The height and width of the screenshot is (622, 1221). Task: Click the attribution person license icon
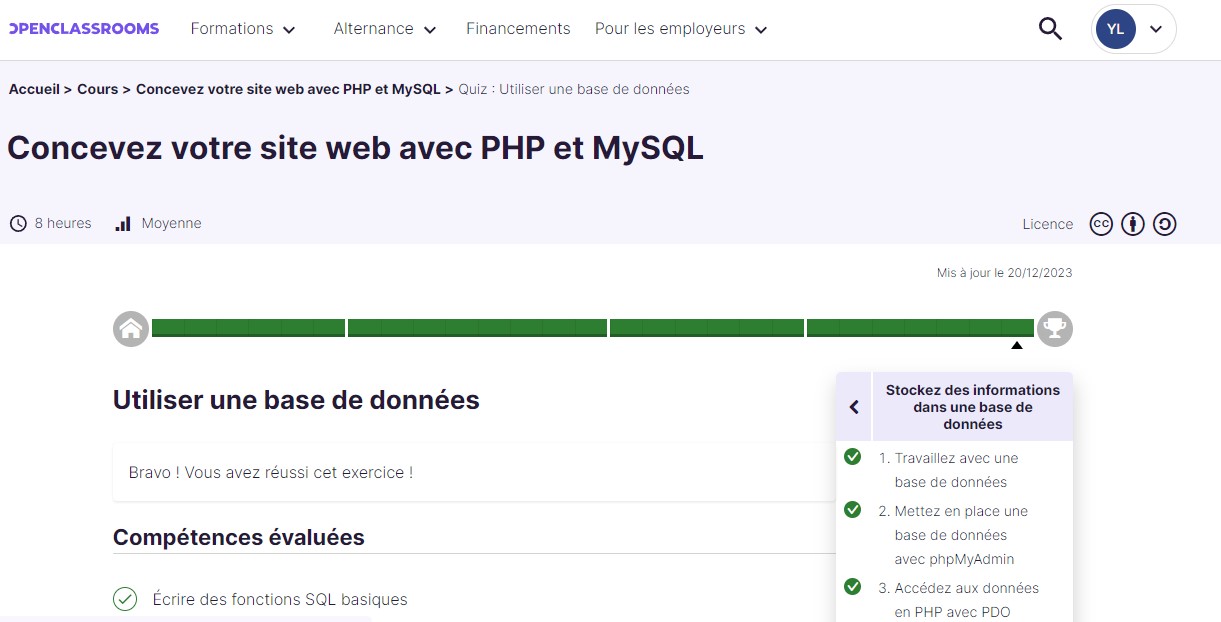[x=1133, y=224]
